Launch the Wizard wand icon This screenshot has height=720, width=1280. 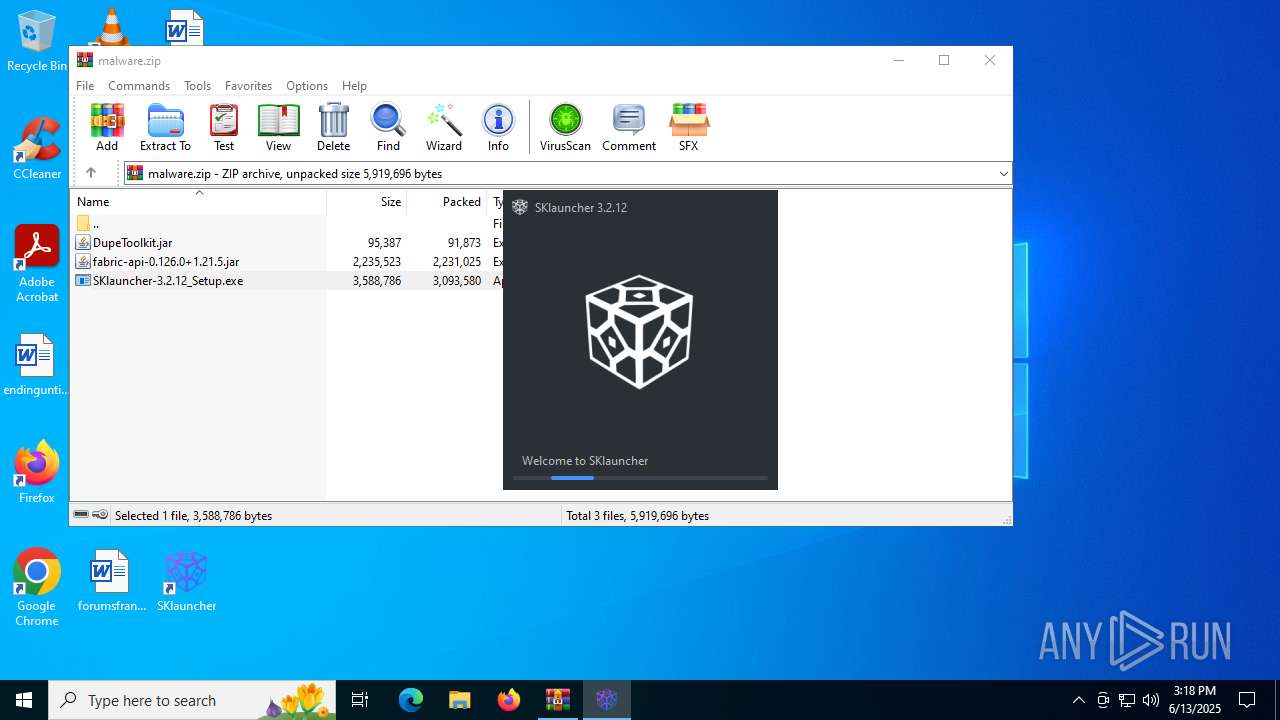pyautogui.click(x=444, y=127)
